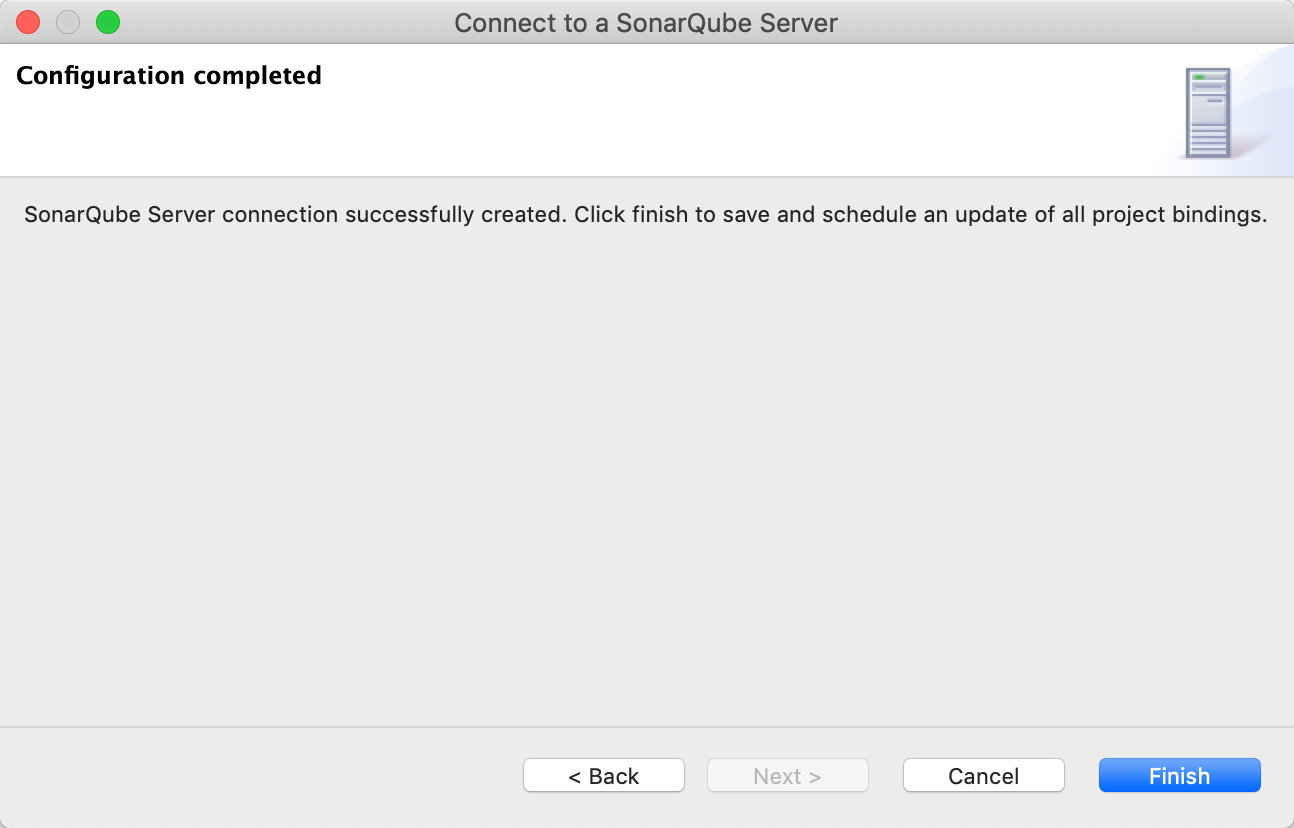Viewport: 1294px width, 828px height.
Task: Click the separator line above the buttons
Action: coord(646,727)
